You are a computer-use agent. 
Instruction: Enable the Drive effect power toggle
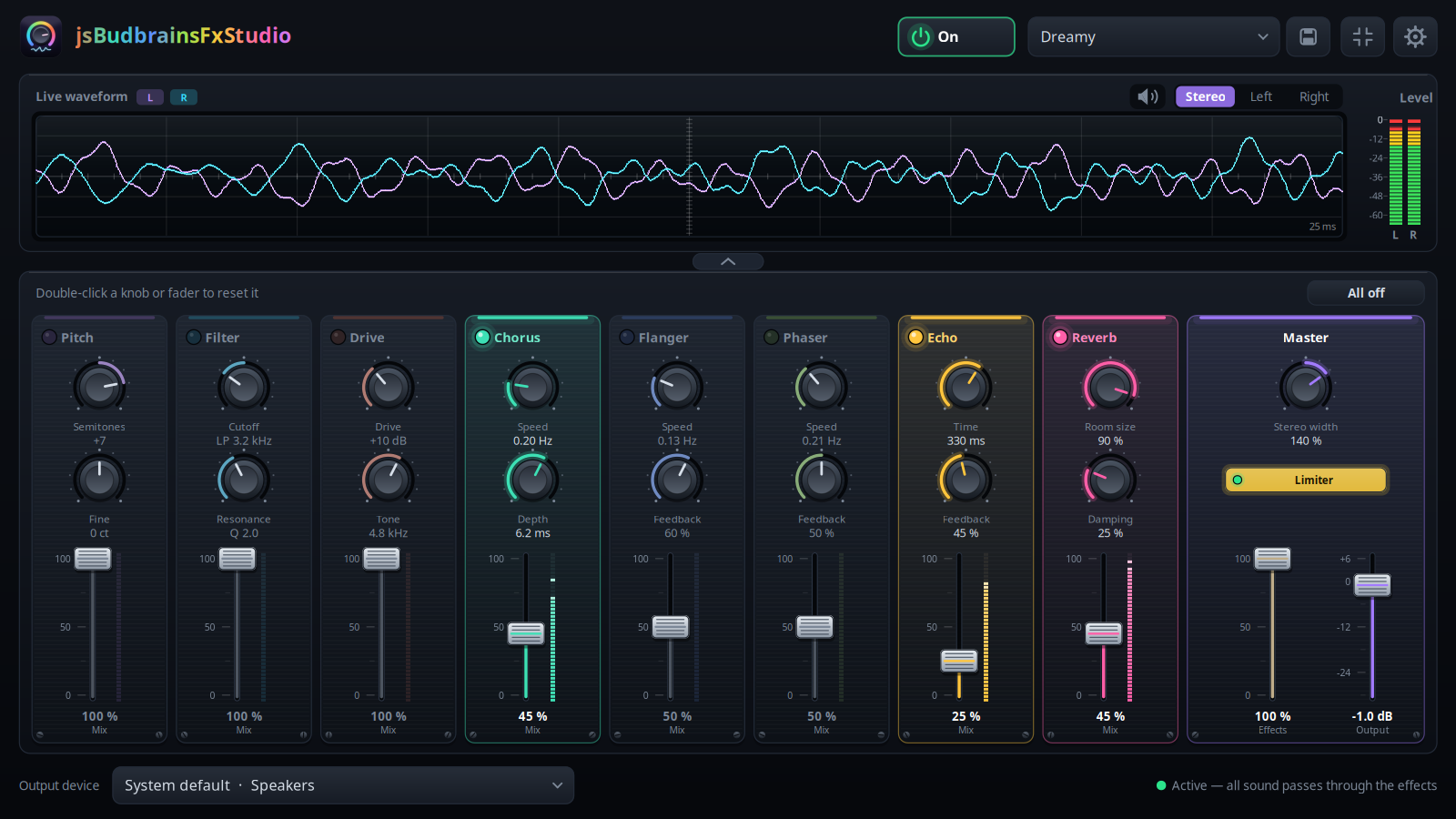click(339, 338)
